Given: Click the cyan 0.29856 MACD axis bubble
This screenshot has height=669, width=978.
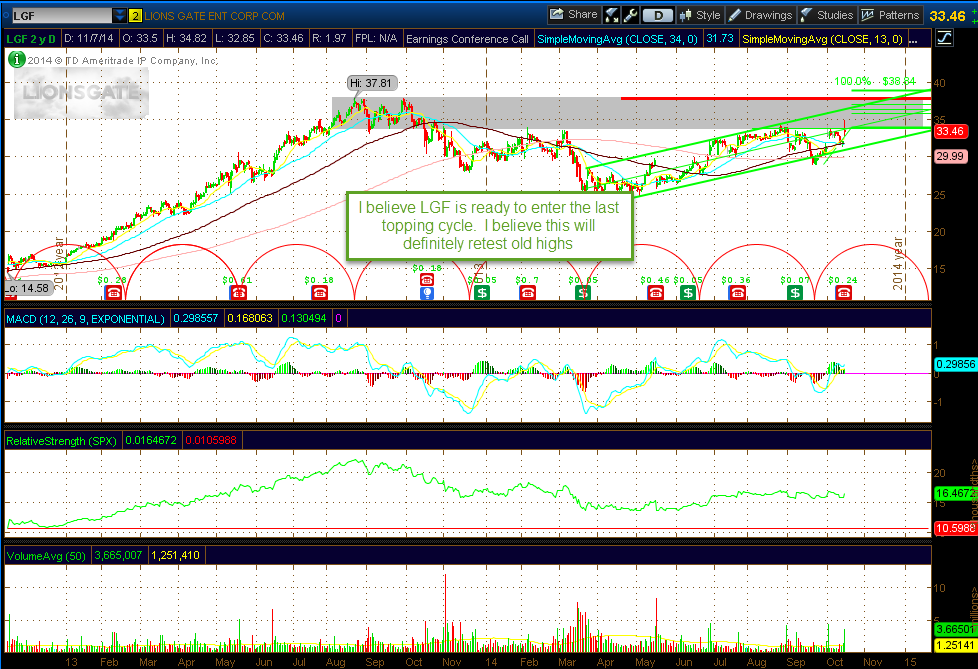Looking at the screenshot, I should click(956, 364).
